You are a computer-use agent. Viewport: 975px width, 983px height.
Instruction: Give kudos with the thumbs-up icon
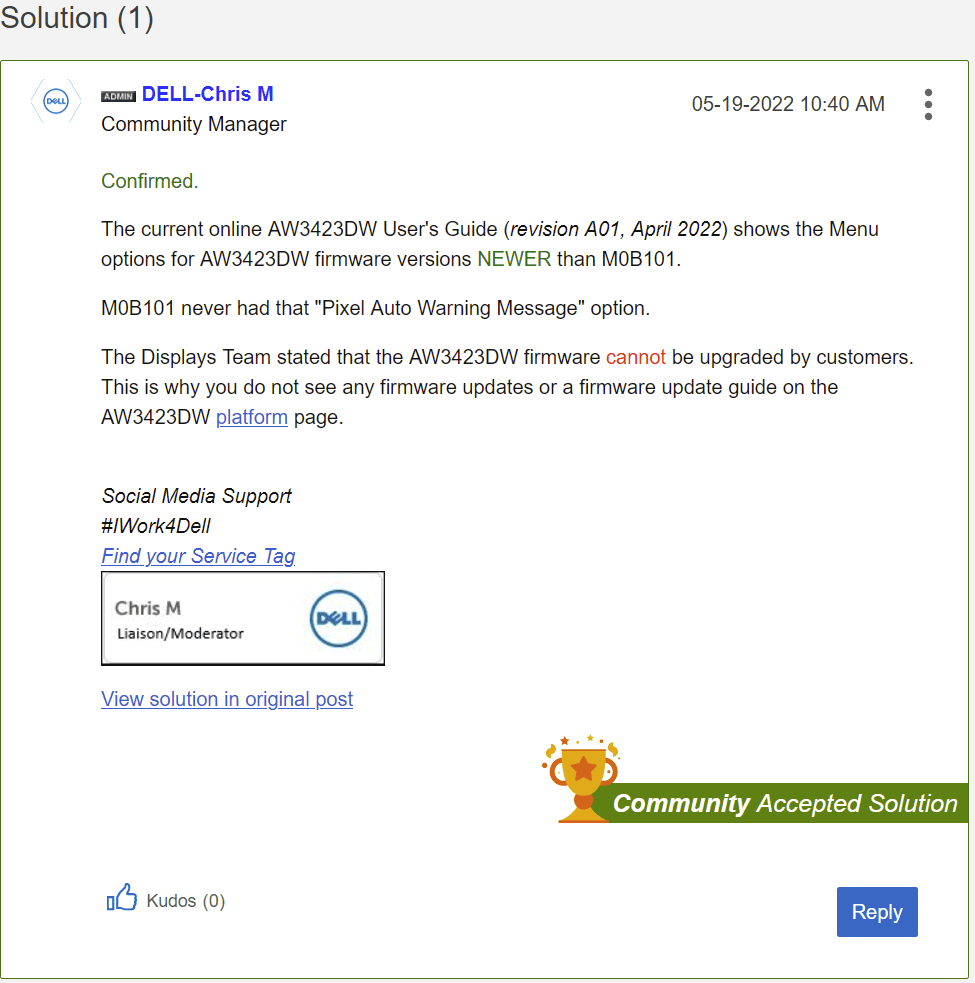coord(122,898)
